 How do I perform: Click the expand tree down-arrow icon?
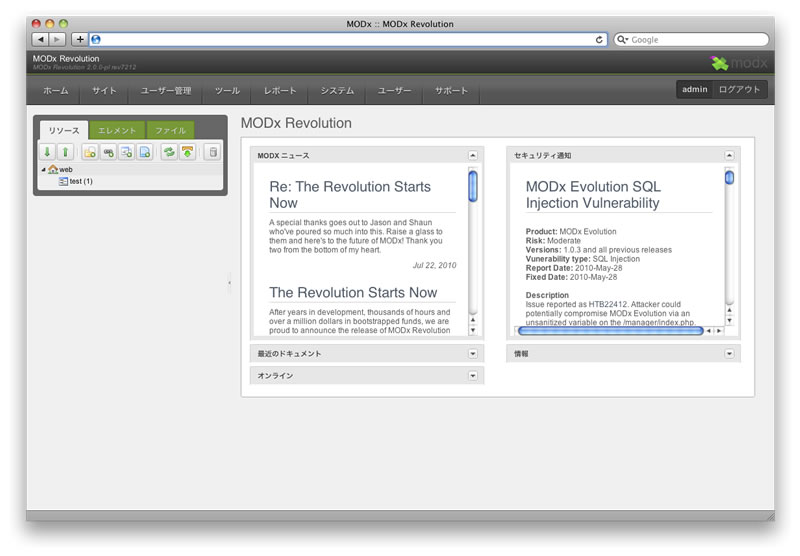(x=47, y=152)
